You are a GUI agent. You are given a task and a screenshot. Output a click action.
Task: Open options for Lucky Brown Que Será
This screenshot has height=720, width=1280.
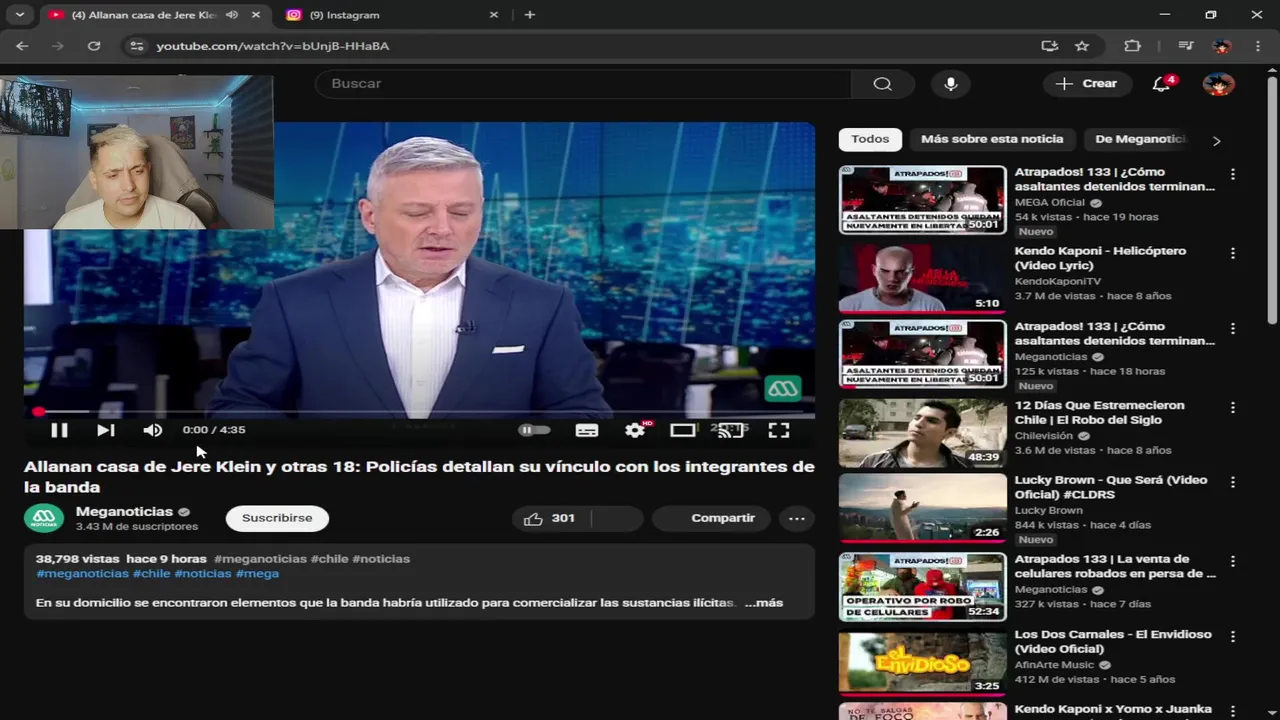point(1232,482)
